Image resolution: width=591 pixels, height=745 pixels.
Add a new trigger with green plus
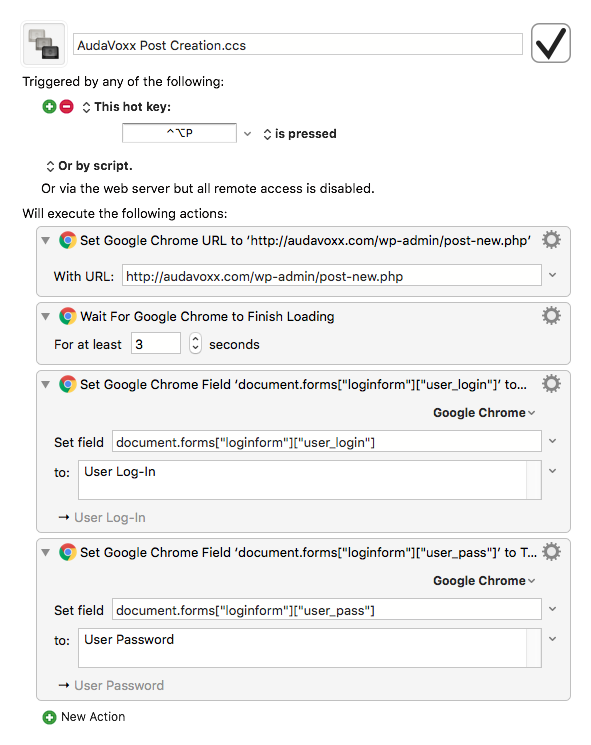tap(49, 106)
